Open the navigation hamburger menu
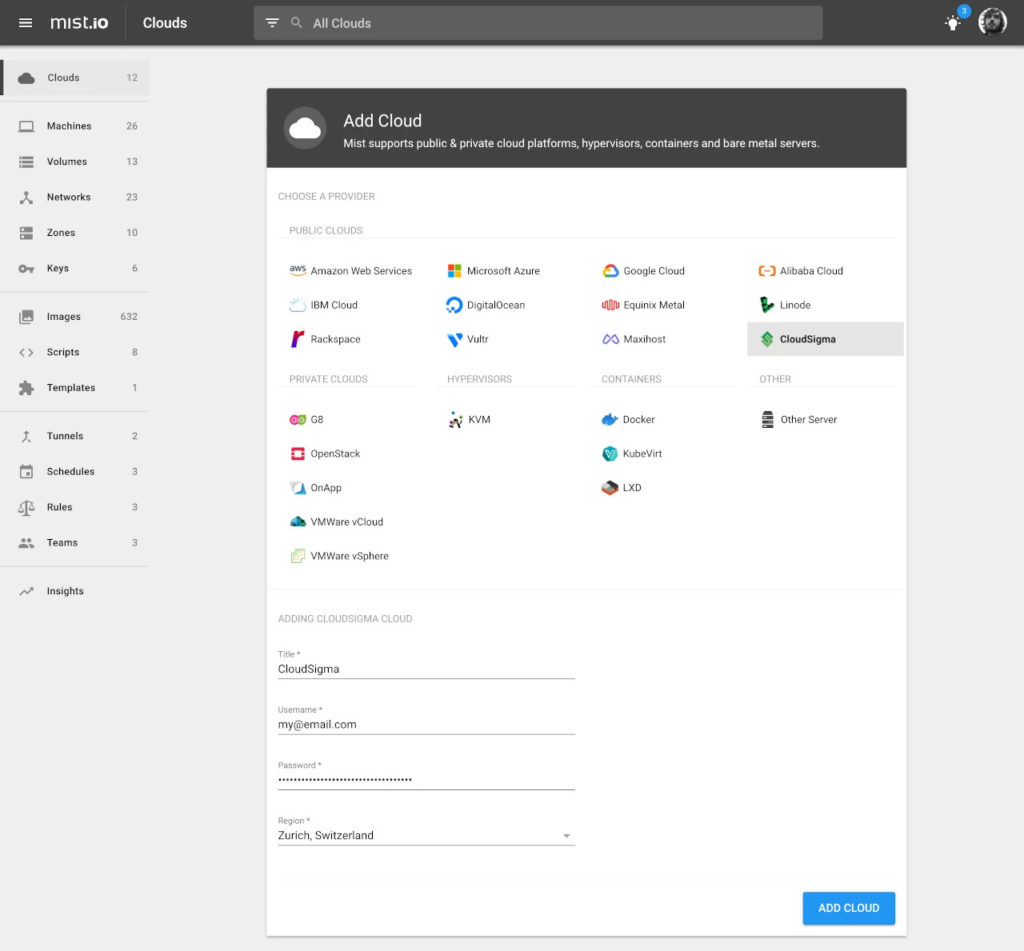The image size is (1024, 951). click(x=25, y=22)
